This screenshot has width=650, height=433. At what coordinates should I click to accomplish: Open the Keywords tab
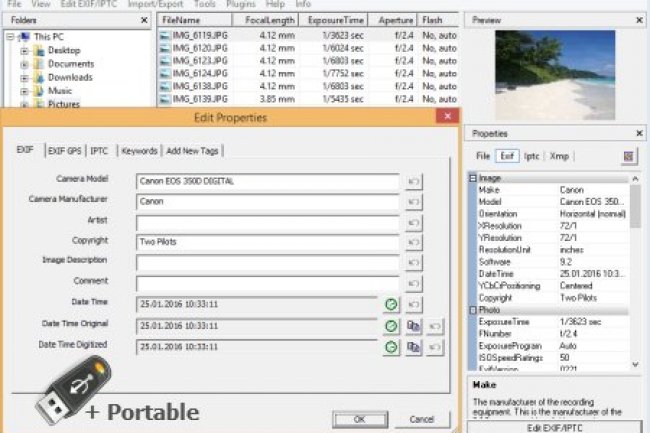(x=139, y=151)
